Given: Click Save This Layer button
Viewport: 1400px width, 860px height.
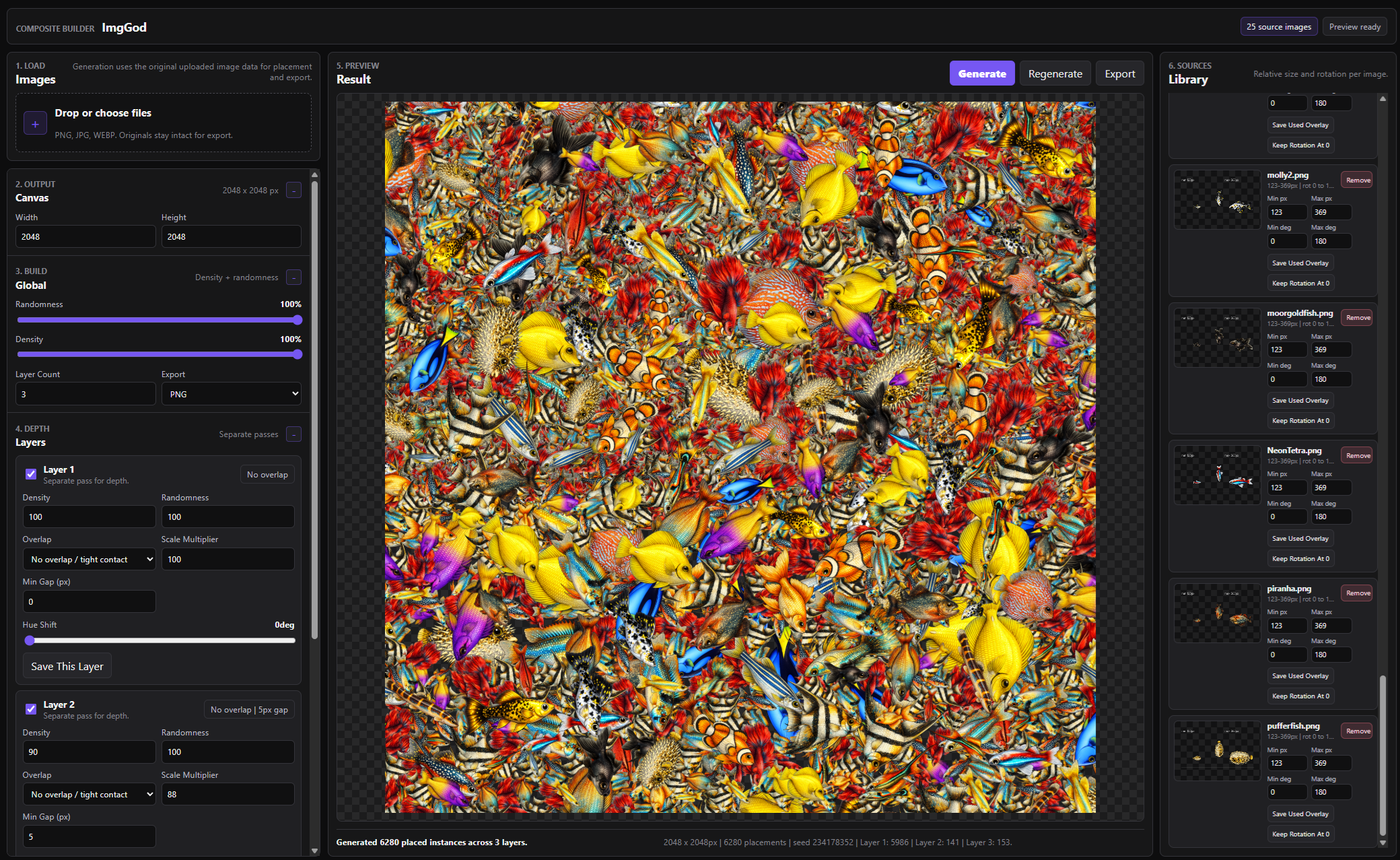Looking at the screenshot, I should pyautogui.click(x=67, y=666).
